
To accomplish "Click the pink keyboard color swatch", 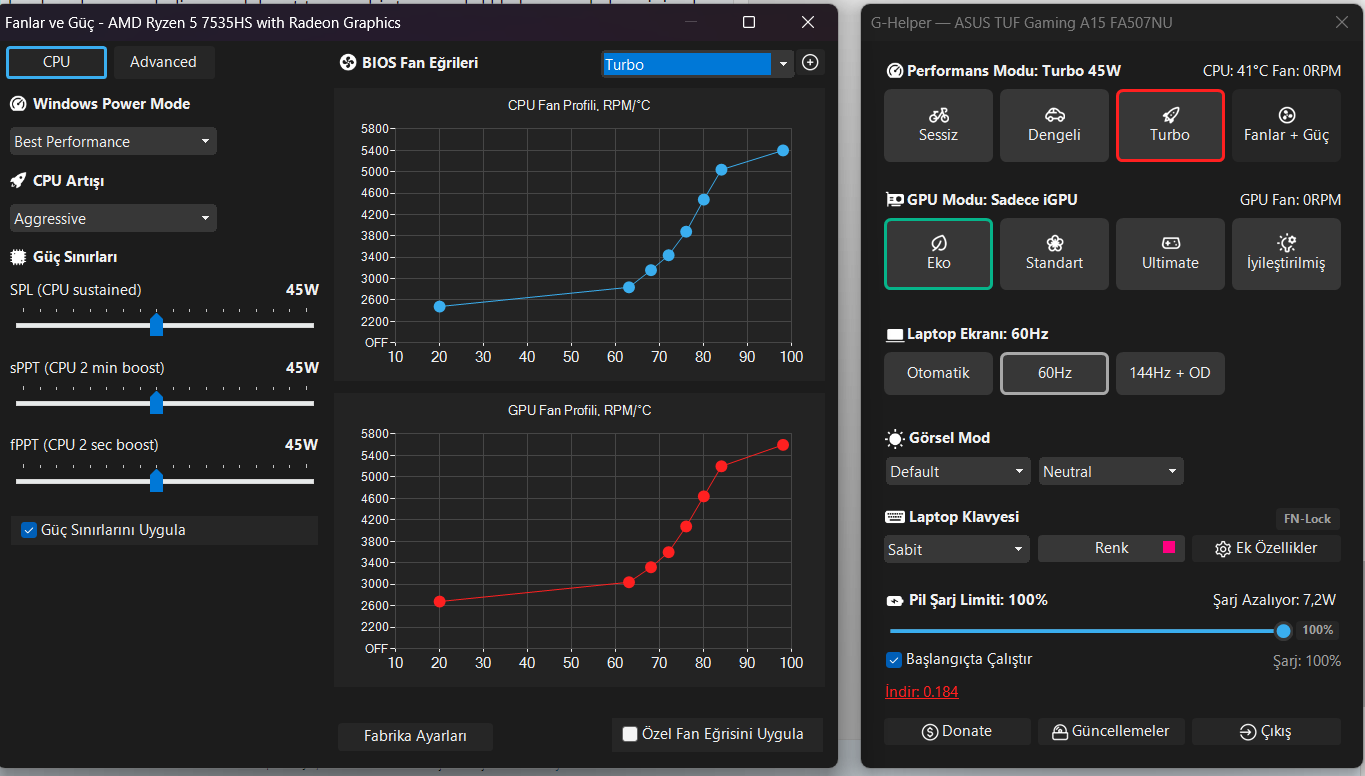I will tap(1169, 547).
